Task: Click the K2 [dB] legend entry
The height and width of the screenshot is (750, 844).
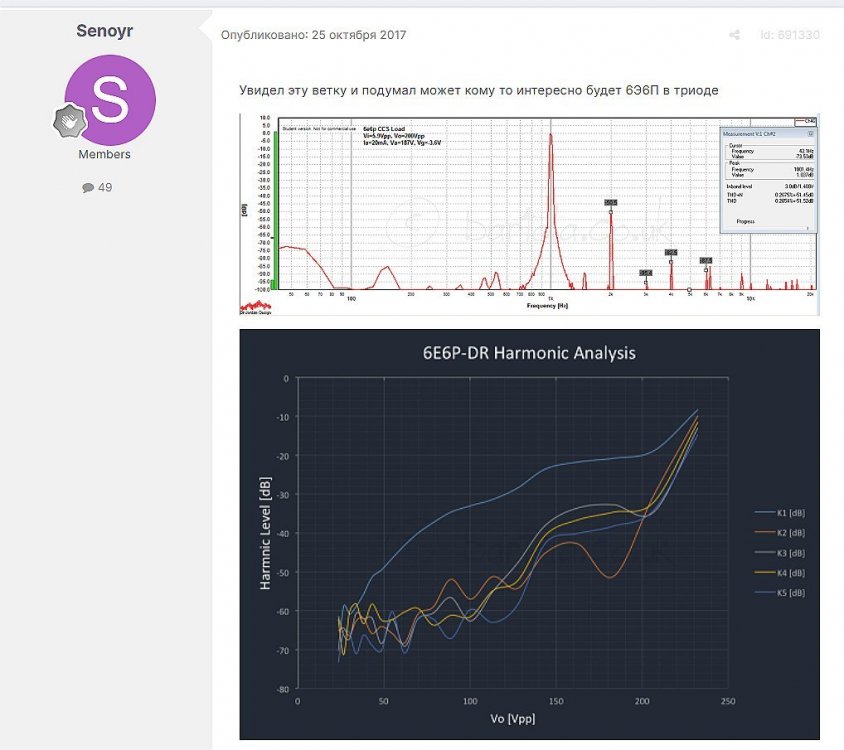Action: coord(781,533)
